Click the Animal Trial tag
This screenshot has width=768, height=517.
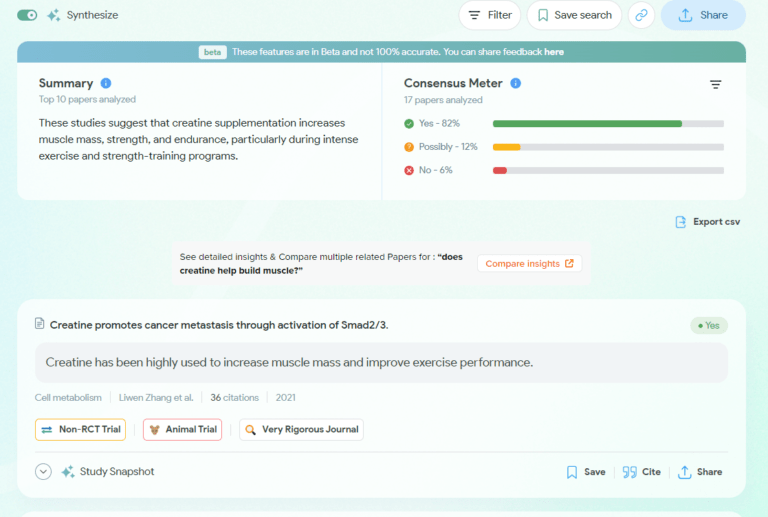182,430
